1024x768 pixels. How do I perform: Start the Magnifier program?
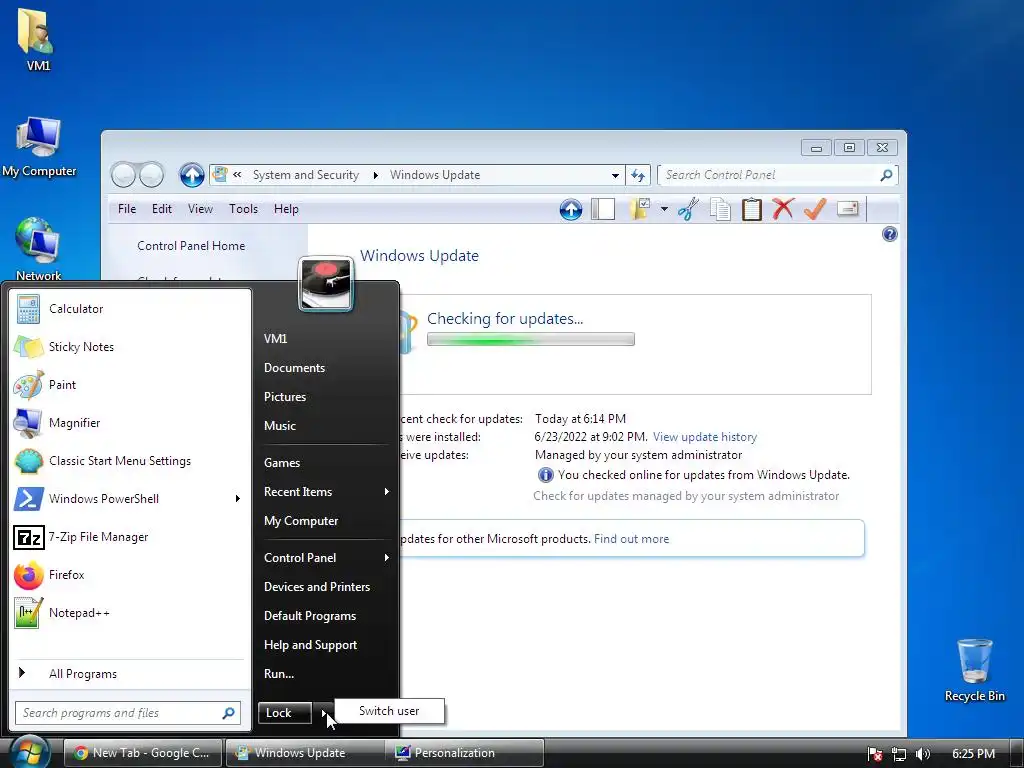[x=129, y=423]
